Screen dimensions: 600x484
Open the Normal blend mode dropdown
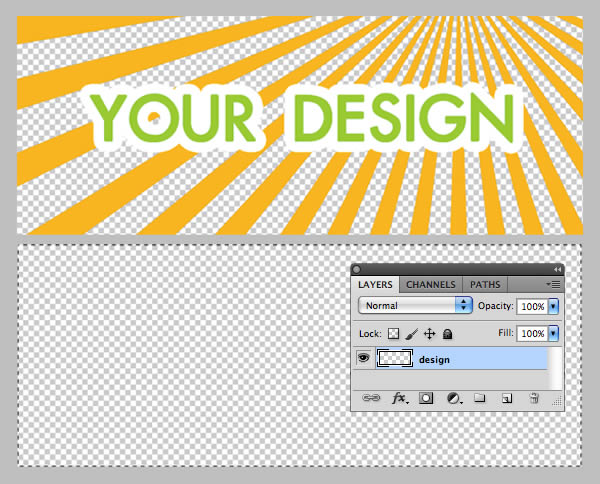(415, 305)
